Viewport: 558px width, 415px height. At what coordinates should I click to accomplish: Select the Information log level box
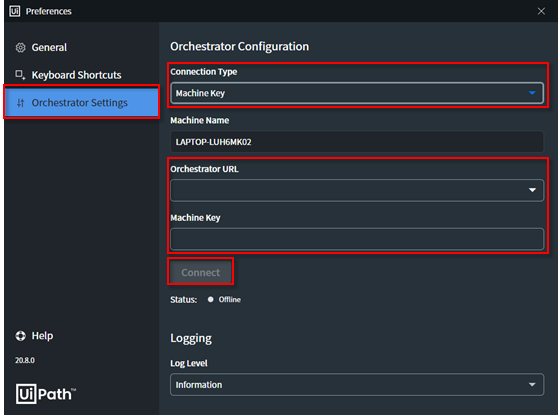pos(357,384)
